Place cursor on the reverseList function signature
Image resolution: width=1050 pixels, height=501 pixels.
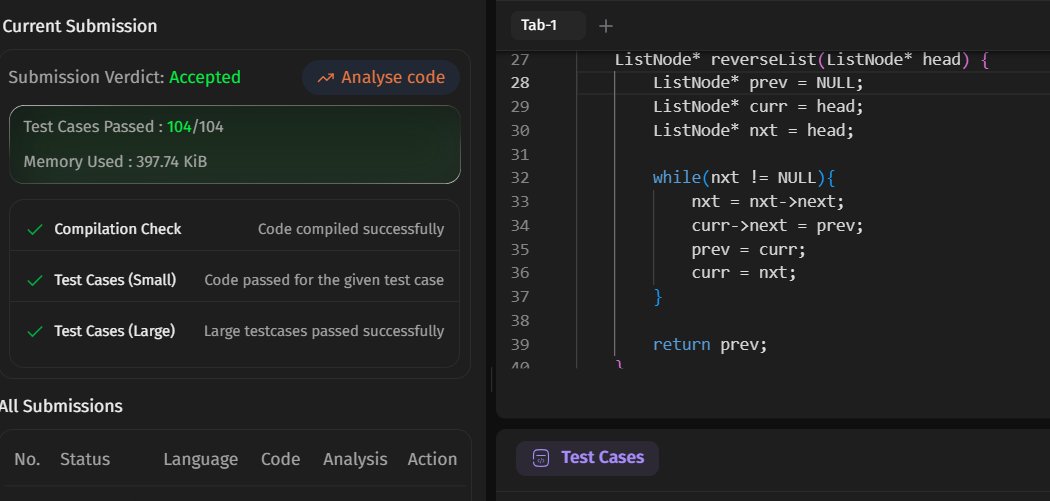[x=802, y=60]
